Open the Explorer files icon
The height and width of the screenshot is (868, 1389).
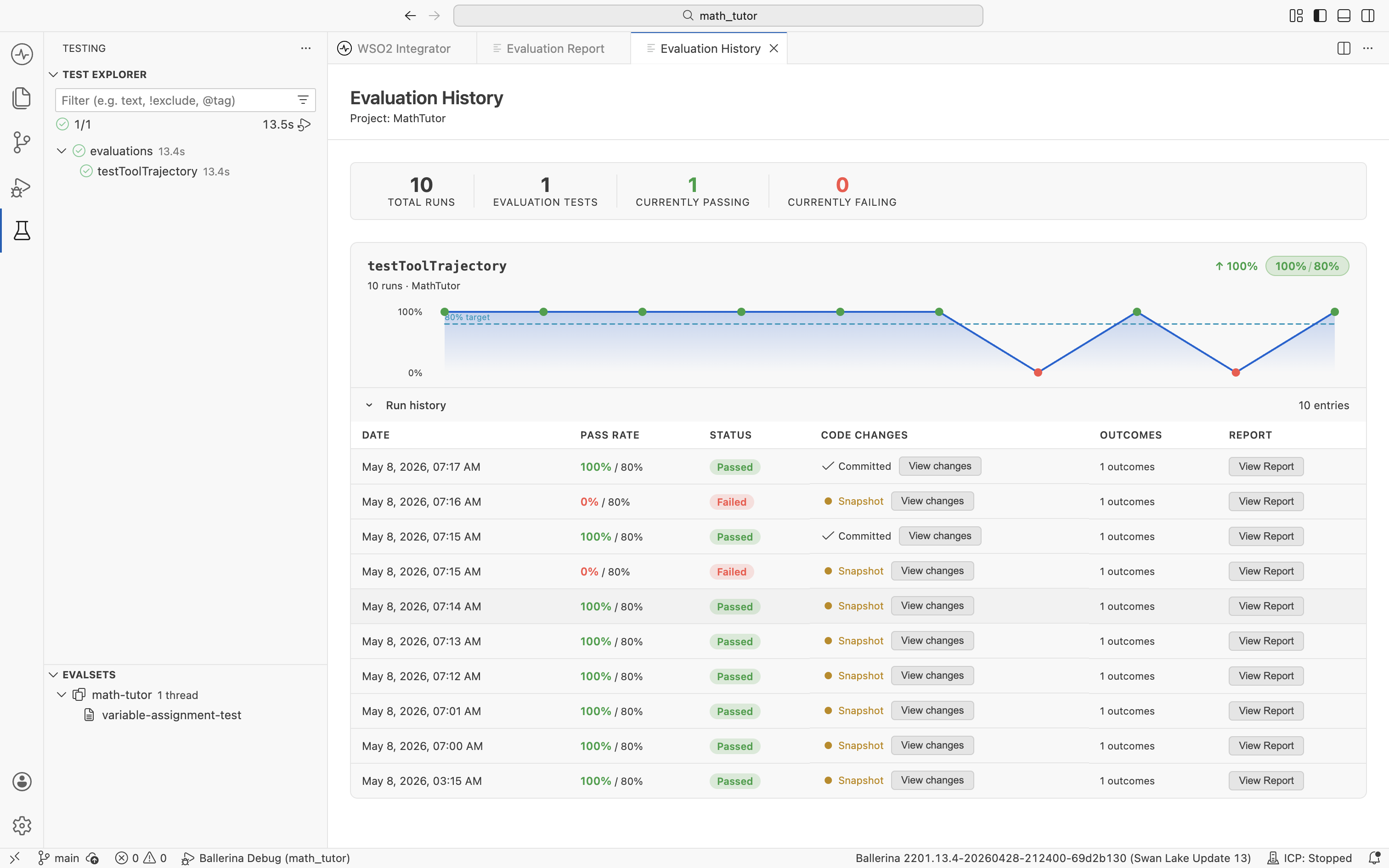click(x=22, y=98)
